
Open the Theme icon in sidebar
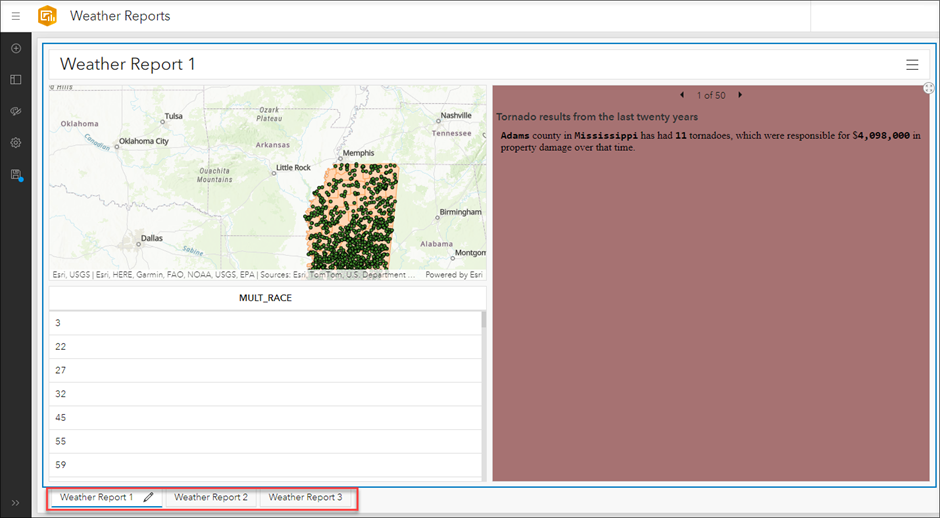coord(16,112)
